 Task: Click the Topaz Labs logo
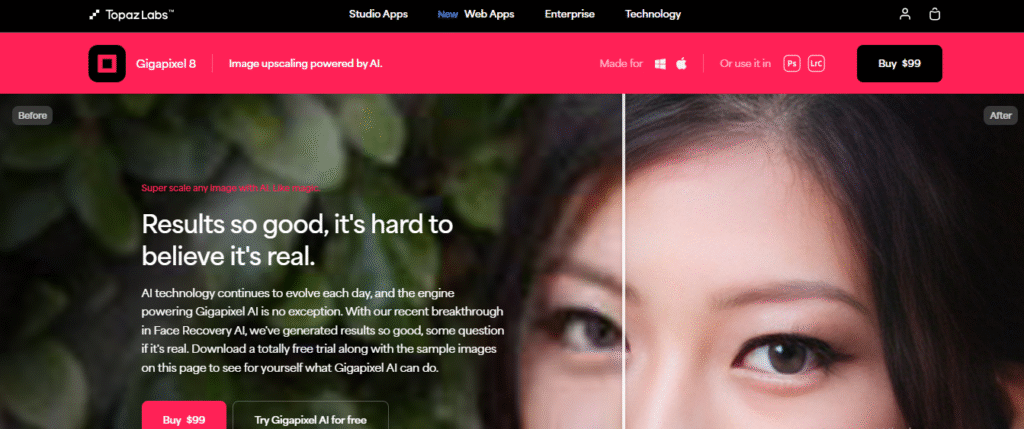coord(132,14)
